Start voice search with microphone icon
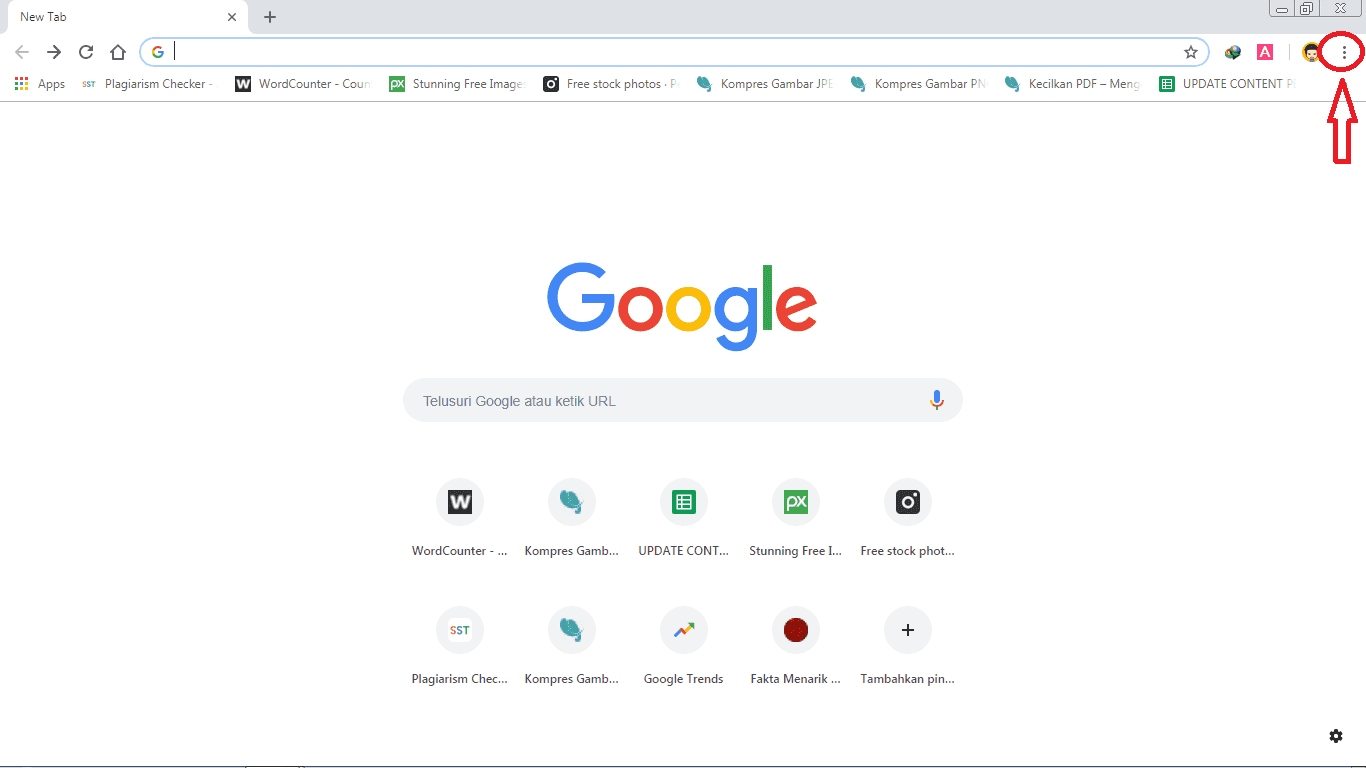Image resolution: width=1366 pixels, height=768 pixels. (937, 401)
